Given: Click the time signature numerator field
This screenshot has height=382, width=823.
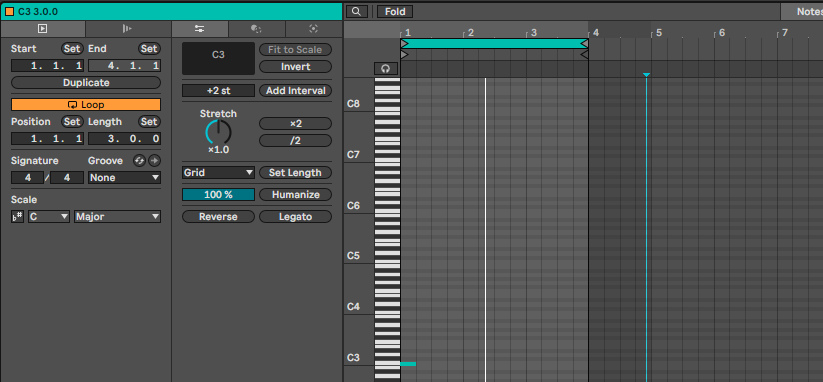Looking at the screenshot, I should tap(27, 177).
